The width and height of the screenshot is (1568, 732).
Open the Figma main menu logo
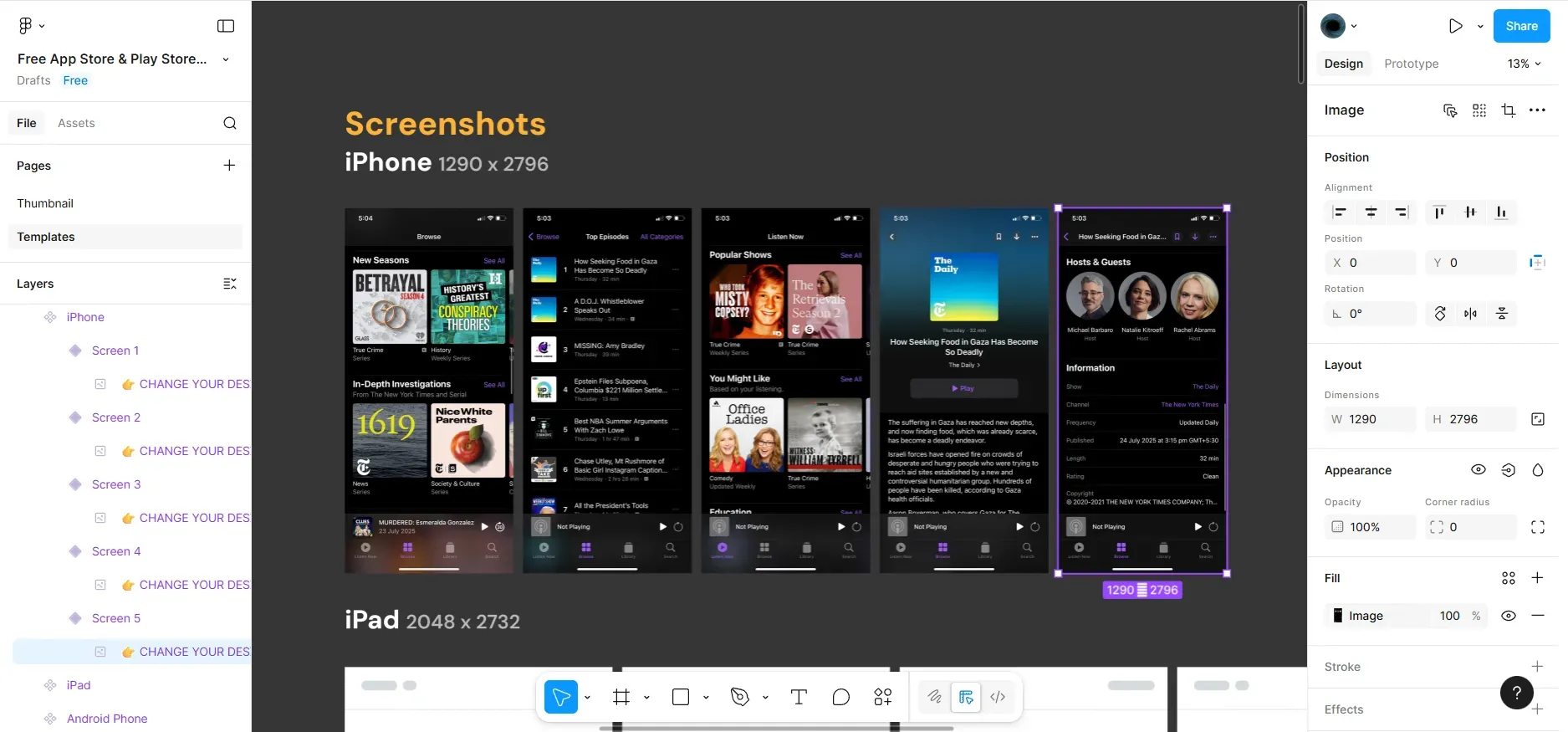pos(25,26)
